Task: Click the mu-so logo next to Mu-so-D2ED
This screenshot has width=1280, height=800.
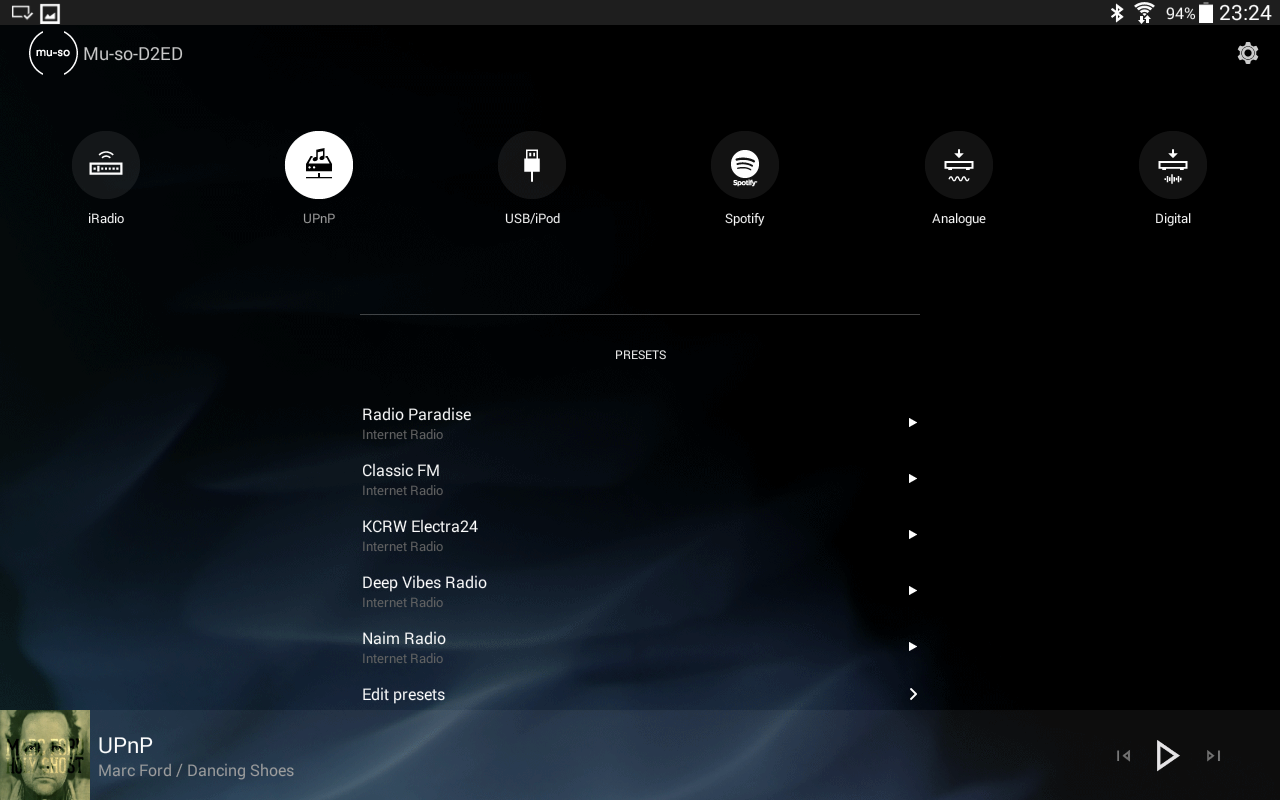Action: point(53,53)
